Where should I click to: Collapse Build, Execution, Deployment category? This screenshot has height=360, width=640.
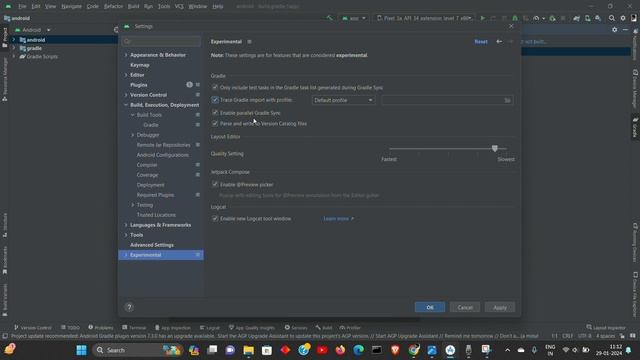click(126, 105)
